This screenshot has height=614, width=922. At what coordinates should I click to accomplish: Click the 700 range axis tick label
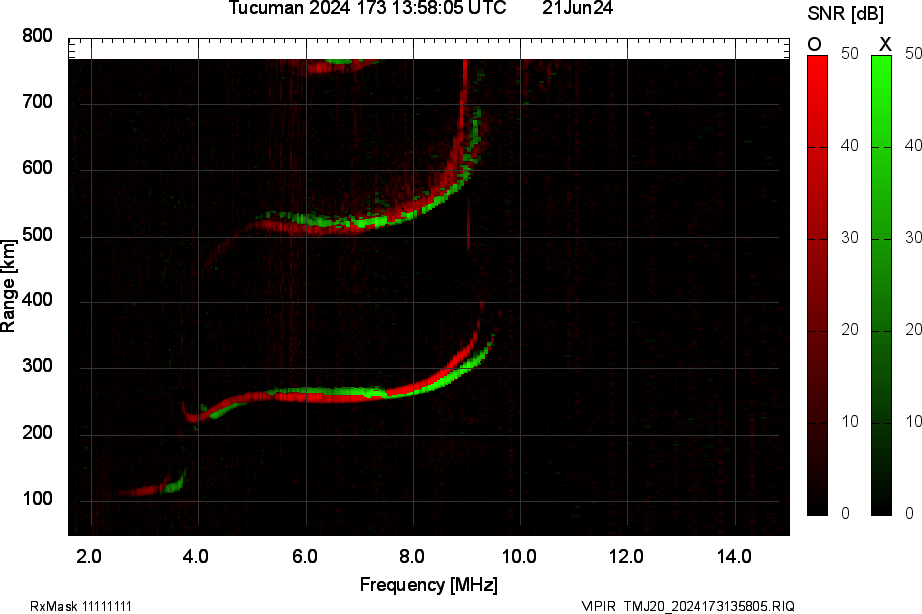point(38,102)
